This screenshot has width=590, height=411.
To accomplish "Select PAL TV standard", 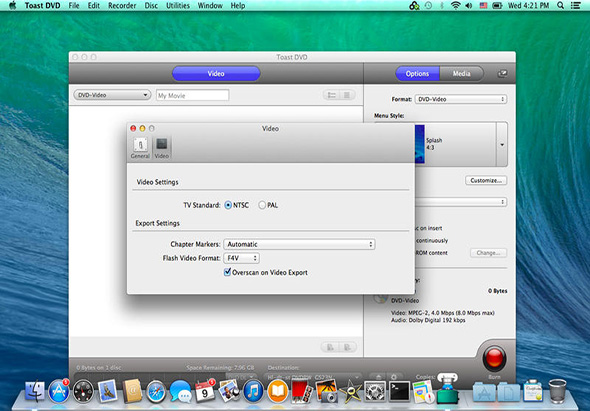I will 262,205.
